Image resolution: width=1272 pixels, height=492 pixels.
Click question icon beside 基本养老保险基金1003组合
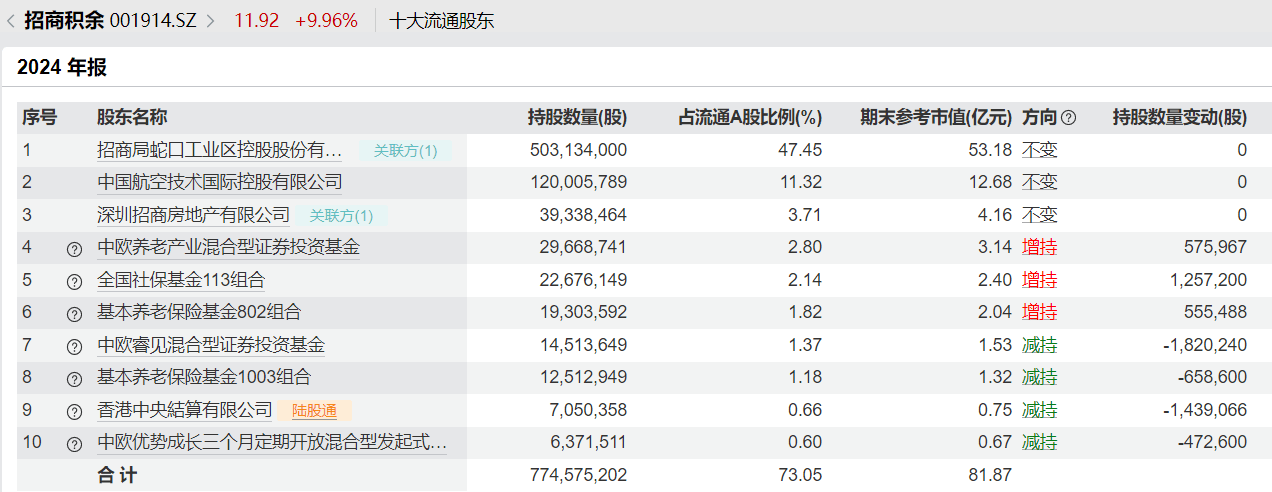coord(74,379)
